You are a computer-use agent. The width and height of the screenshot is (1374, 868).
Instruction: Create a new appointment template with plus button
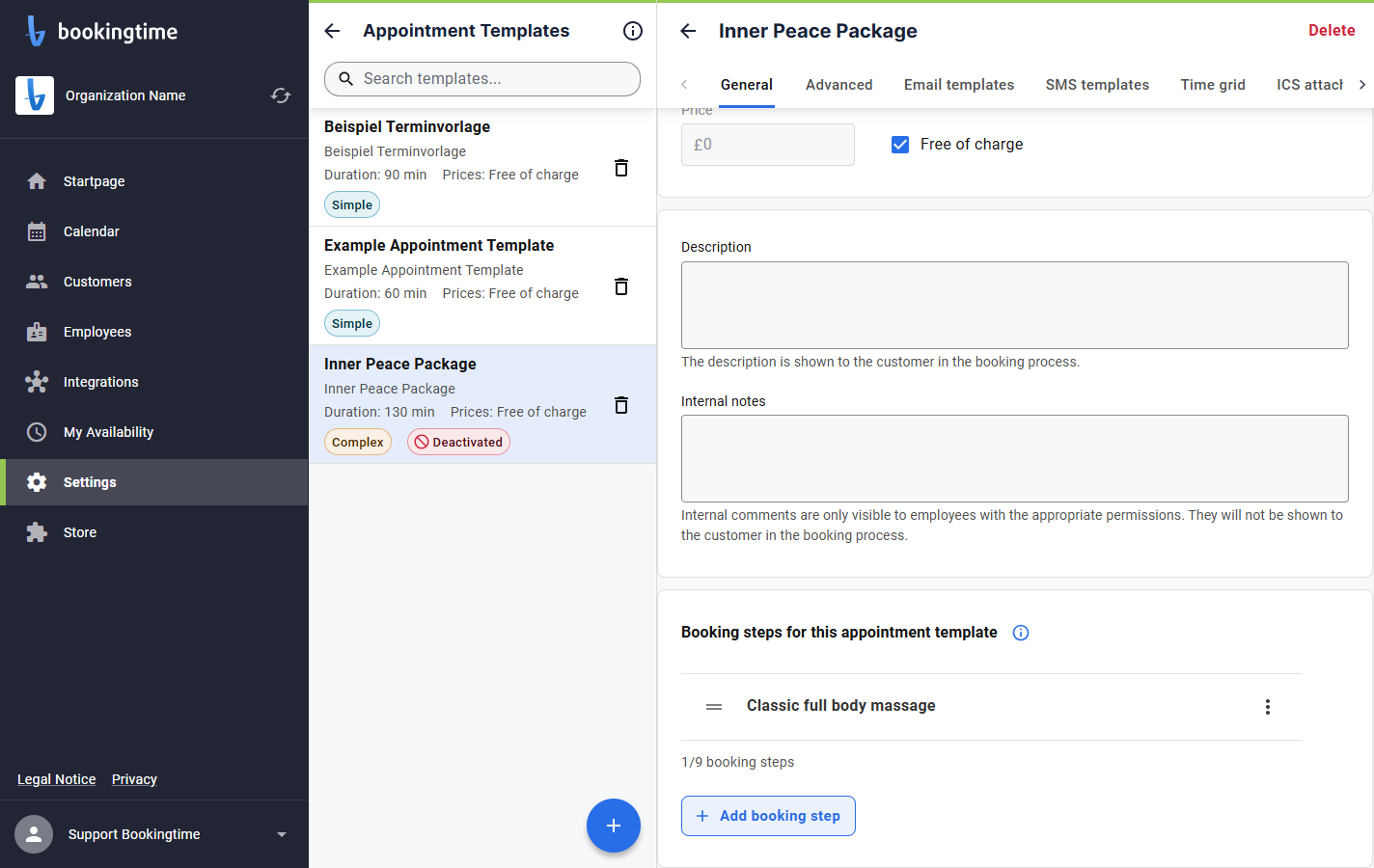[x=614, y=826]
